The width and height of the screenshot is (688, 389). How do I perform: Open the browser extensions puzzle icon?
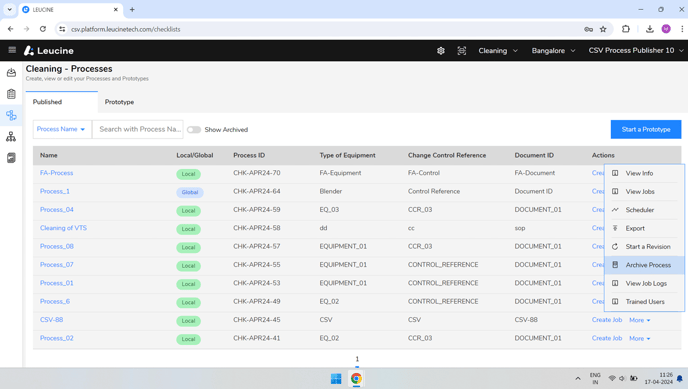coord(626,29)
